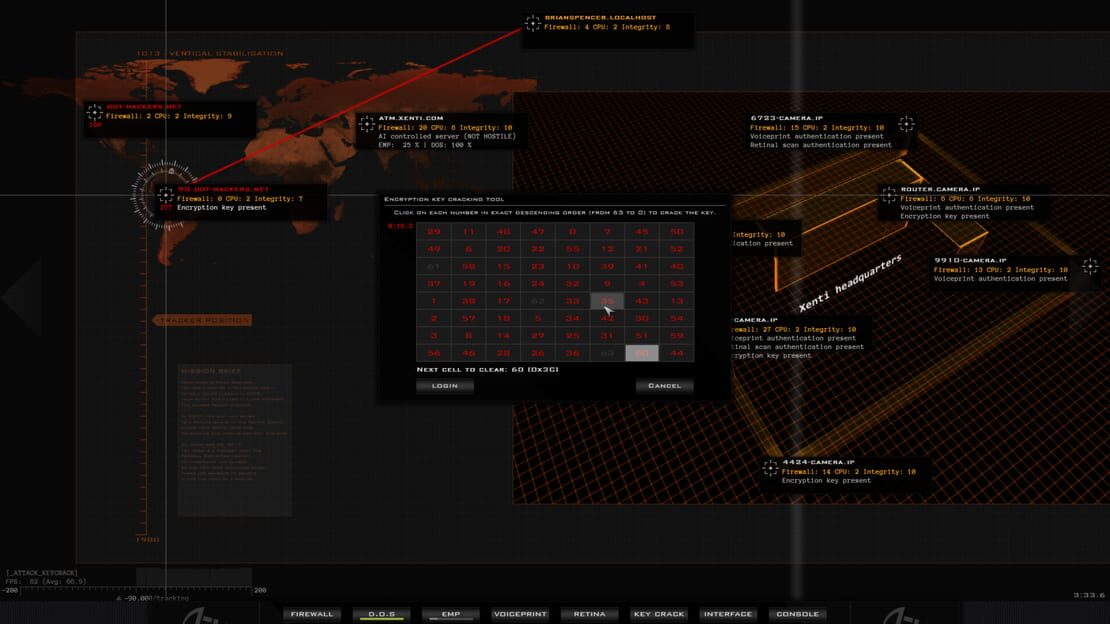Open the Interface panel

tap(728, 614)
